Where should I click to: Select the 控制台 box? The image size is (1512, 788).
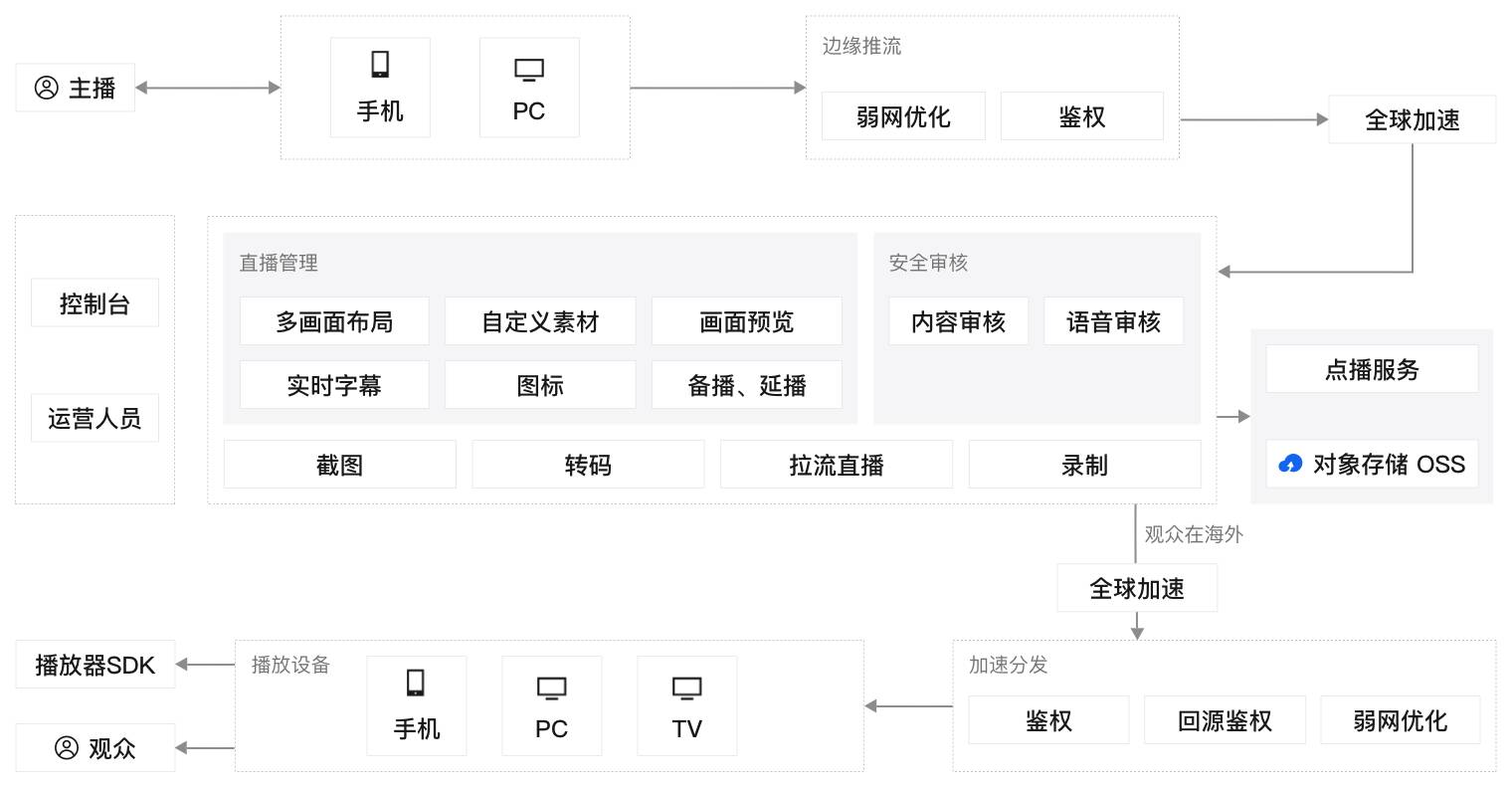(x=94, y=303)
